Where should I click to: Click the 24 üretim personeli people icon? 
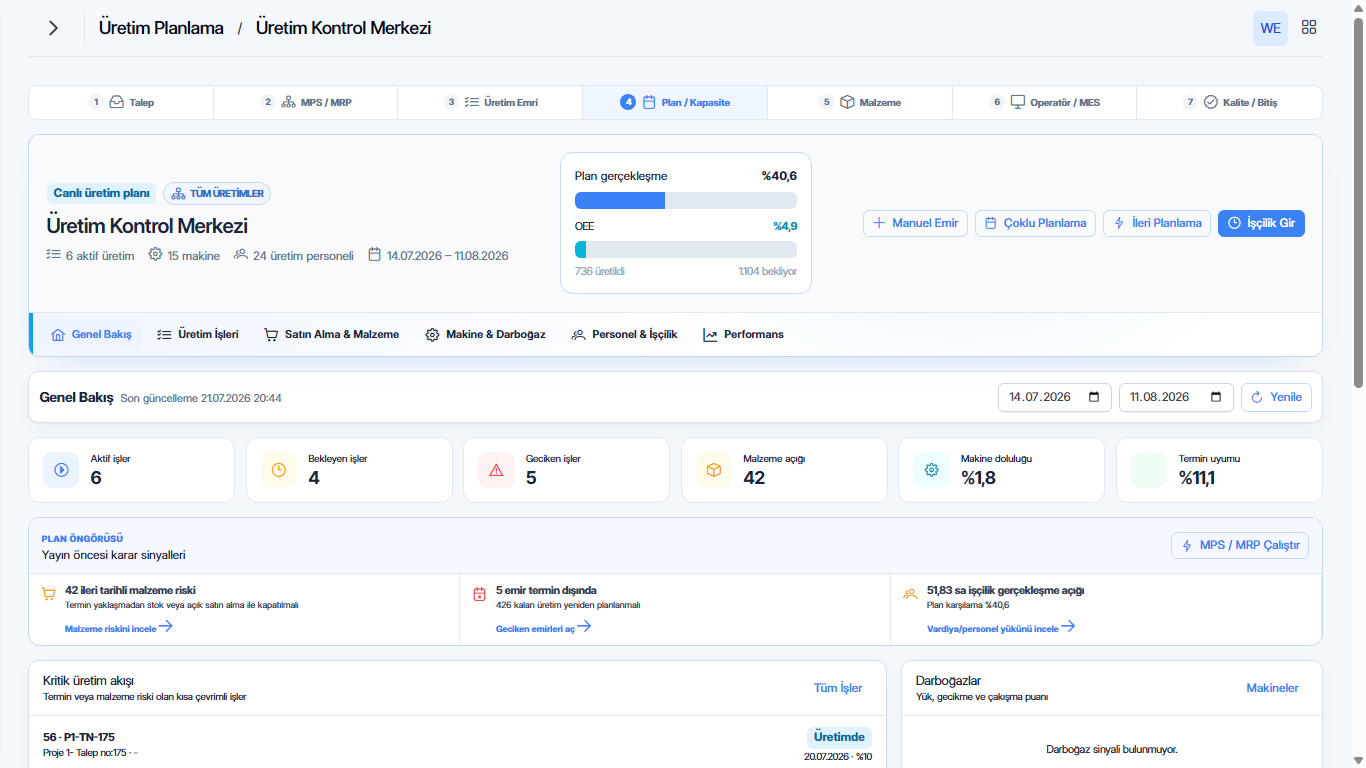pos(240,255)
